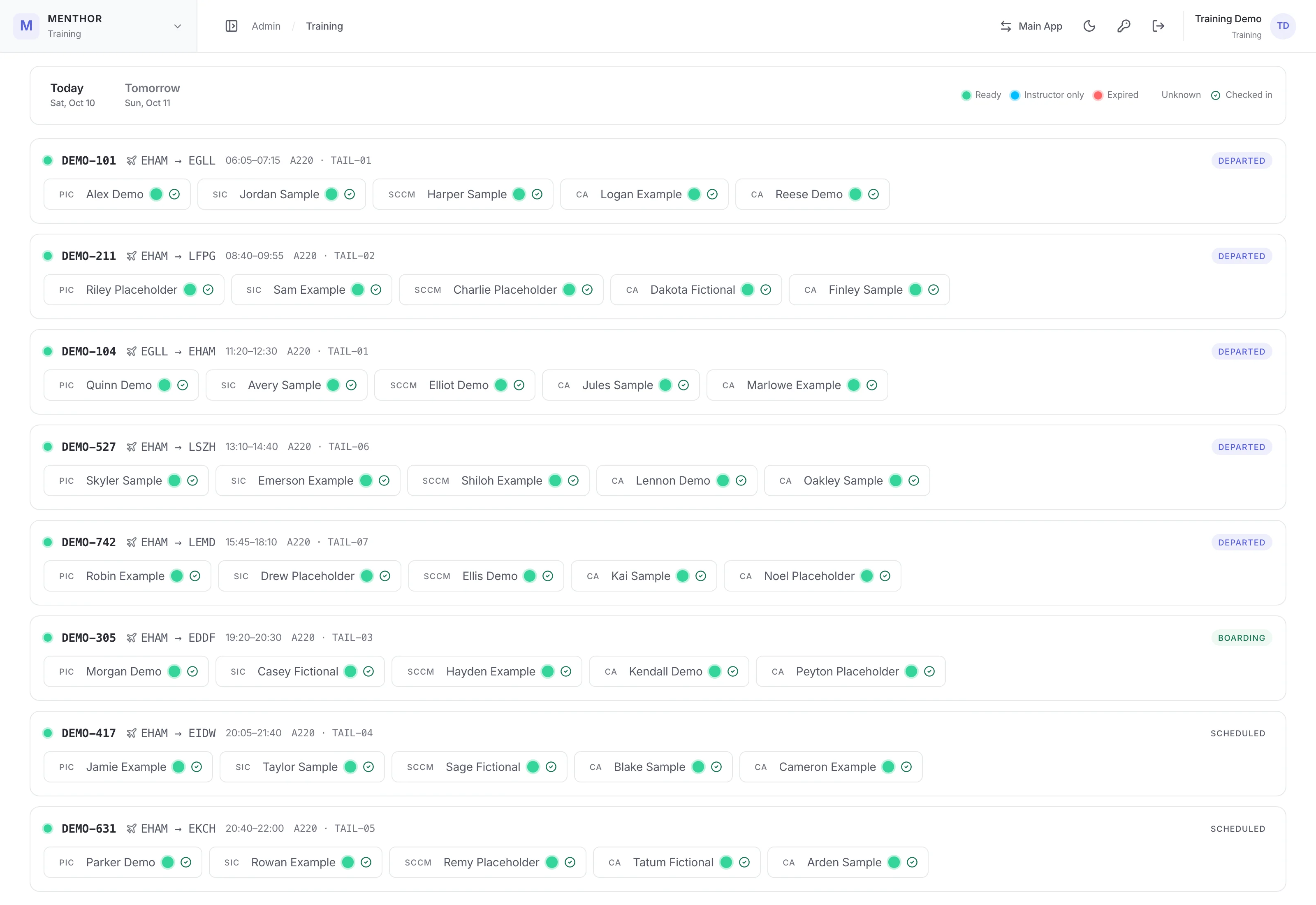Click Riley Placeholder's checked-in checkmark
1316x905 pixels.
point(208,290)
